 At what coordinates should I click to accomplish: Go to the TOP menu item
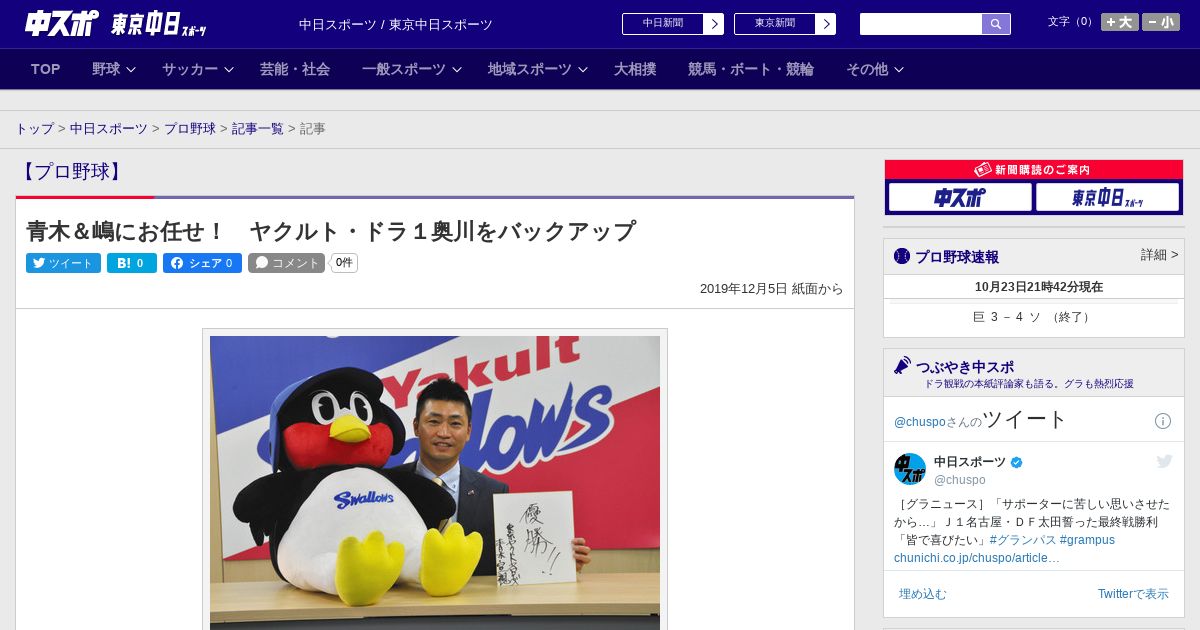pos(45,69)
